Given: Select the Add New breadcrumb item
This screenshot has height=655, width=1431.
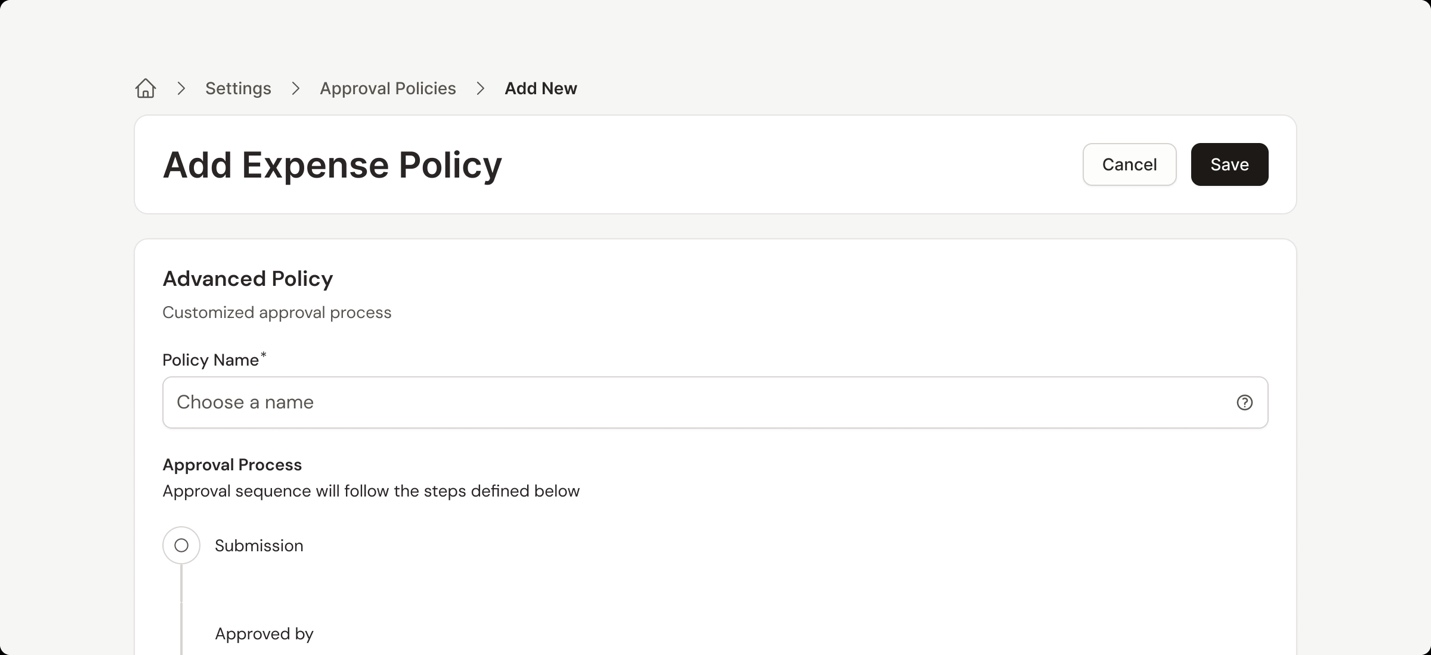Looking at the screenshot, I should coord(540,89).
